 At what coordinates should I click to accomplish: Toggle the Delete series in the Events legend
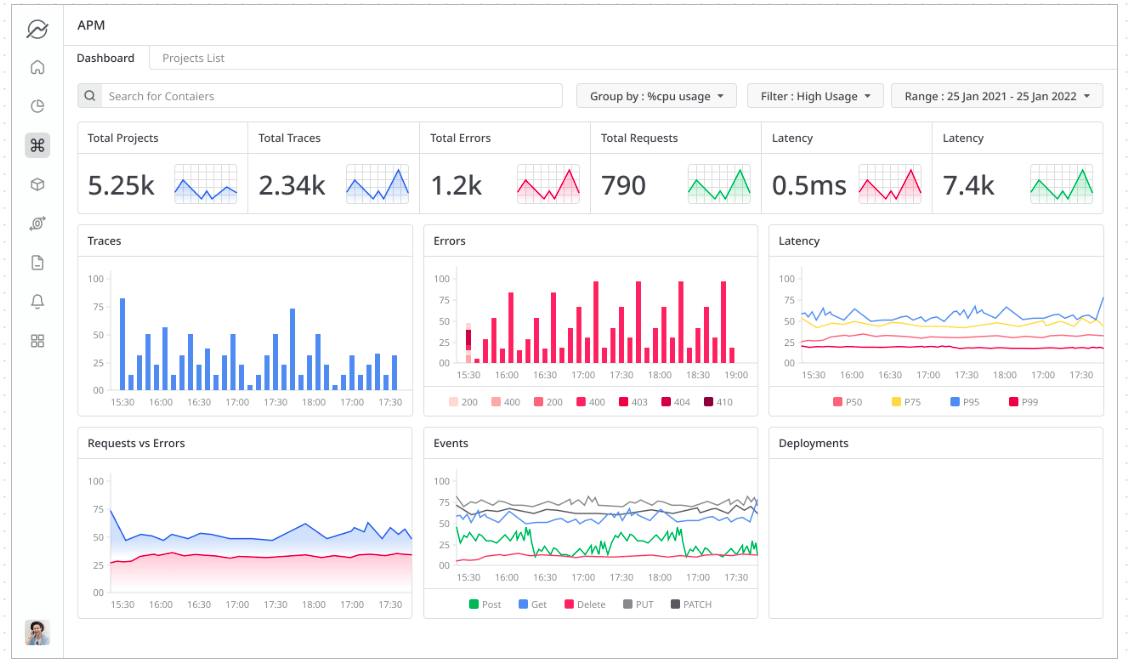click(x=585, y=604)
